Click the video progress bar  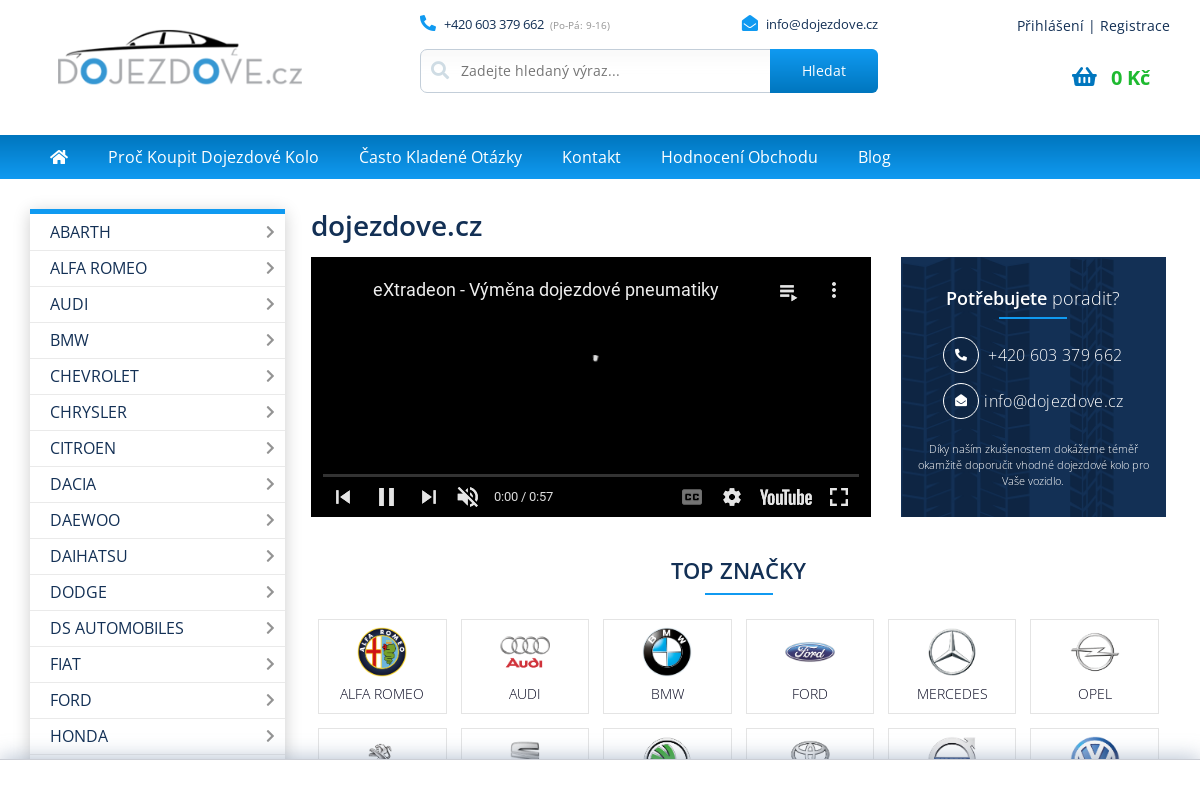click(590, 475)
